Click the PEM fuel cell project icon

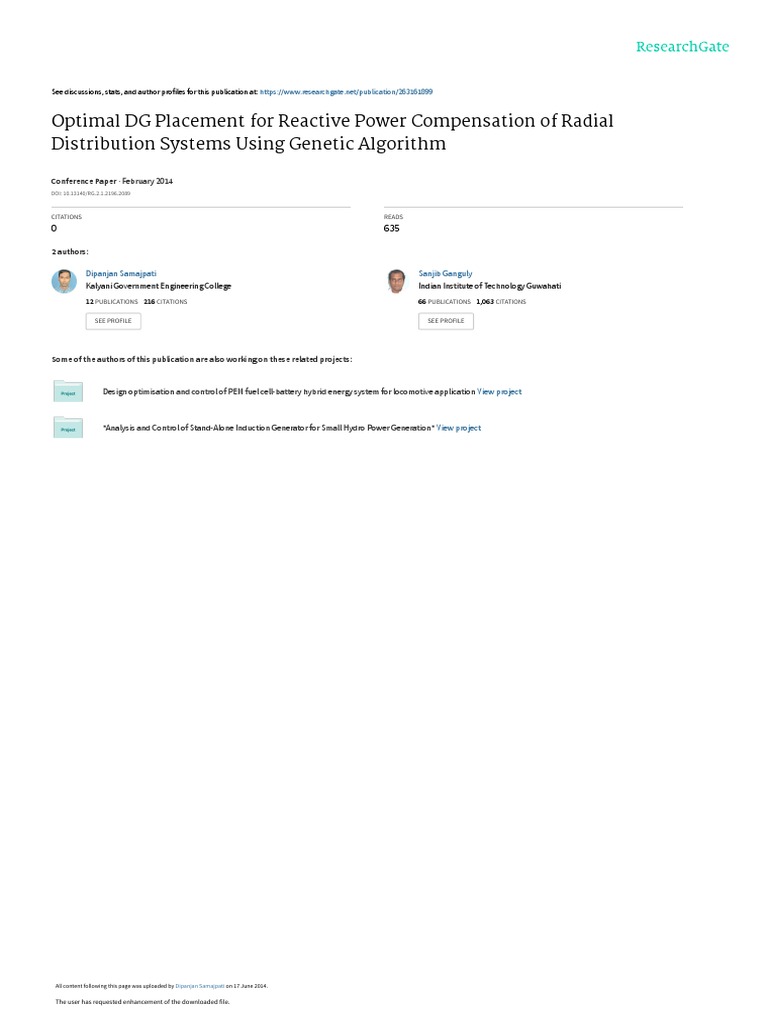pos(68,392)
